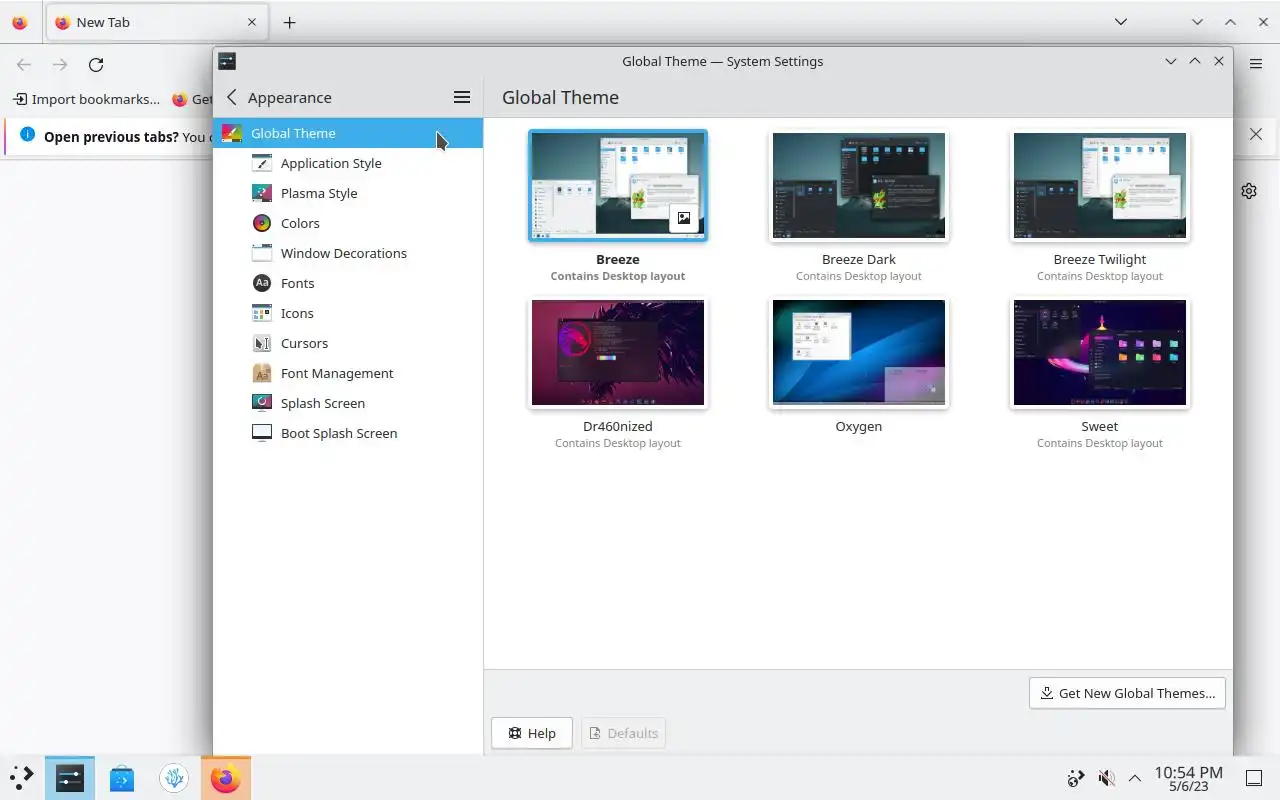Image resolution: width=1280 pixels, height=800 pixels.
Task: Dismiss the Firefox notification bar
Action: pyautogui.click(x=1256, y=134)
